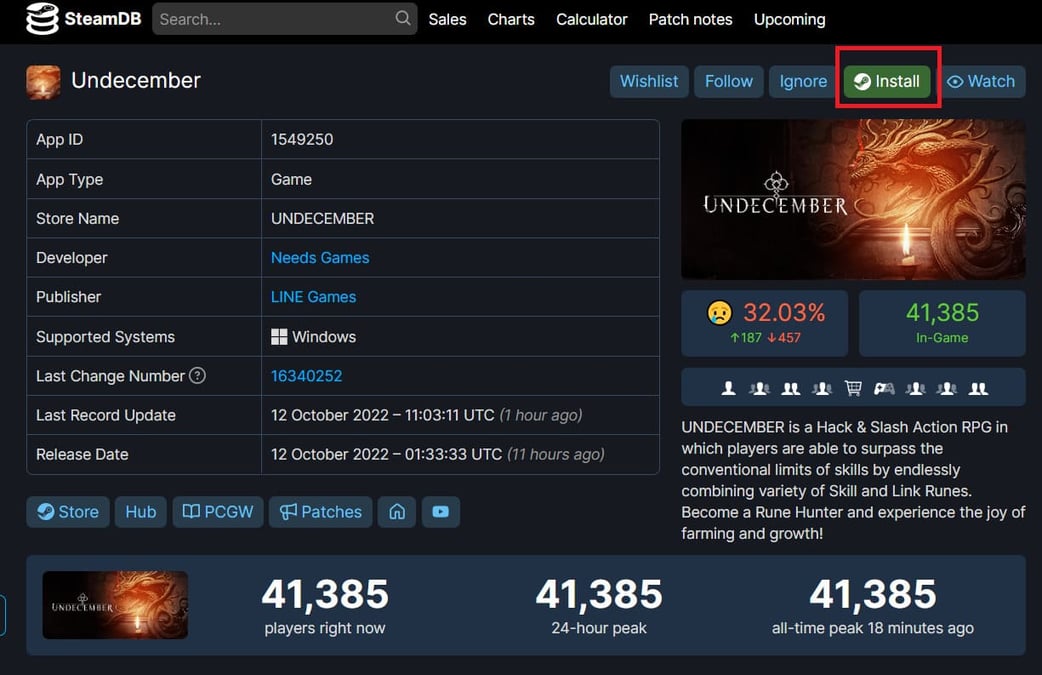This screenshot has height=675, width=1042.
Task: Click the single-player category icon
Action: tap(728, 388)
